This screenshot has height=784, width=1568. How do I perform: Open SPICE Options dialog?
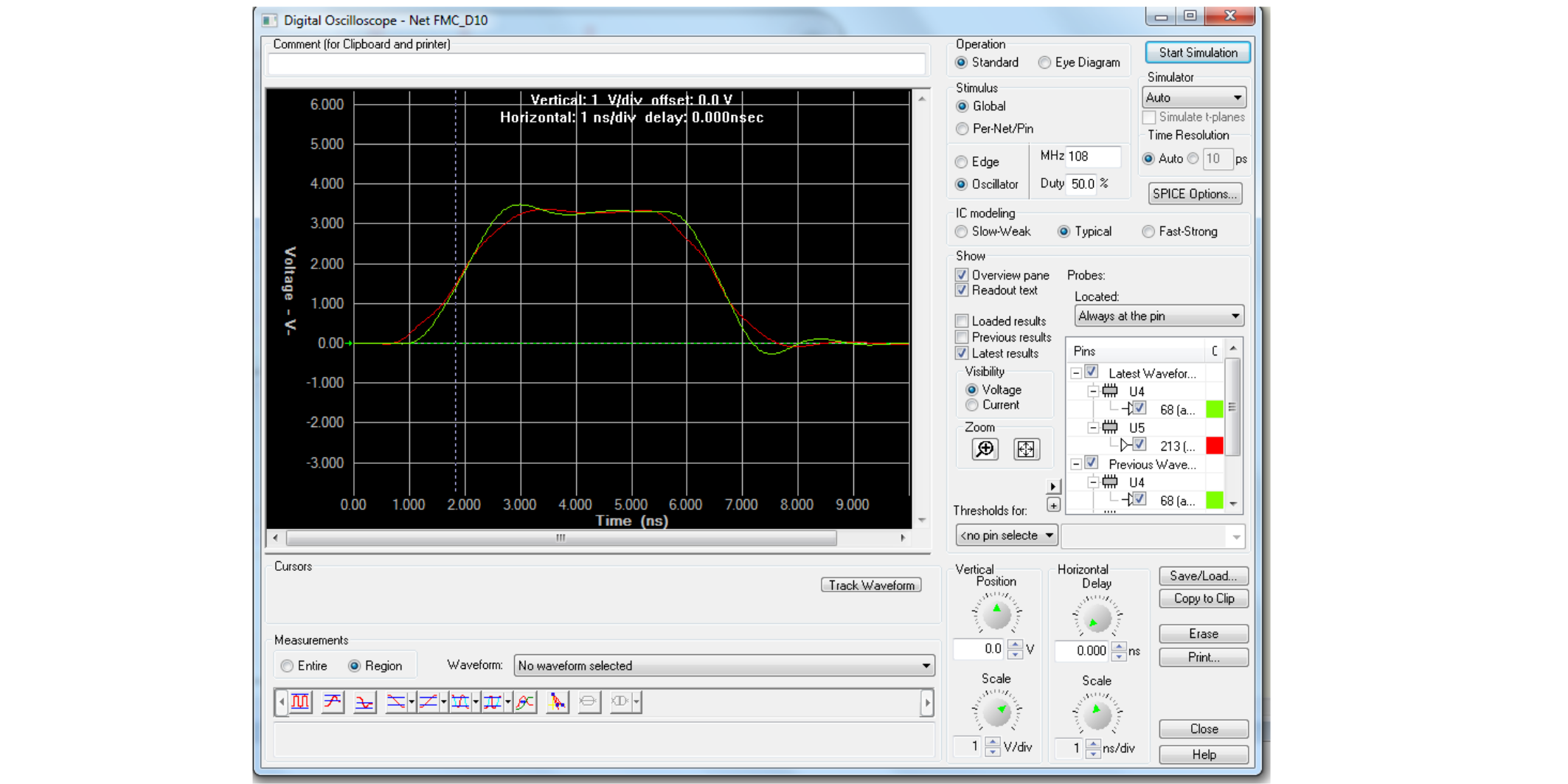[1195, 194]
